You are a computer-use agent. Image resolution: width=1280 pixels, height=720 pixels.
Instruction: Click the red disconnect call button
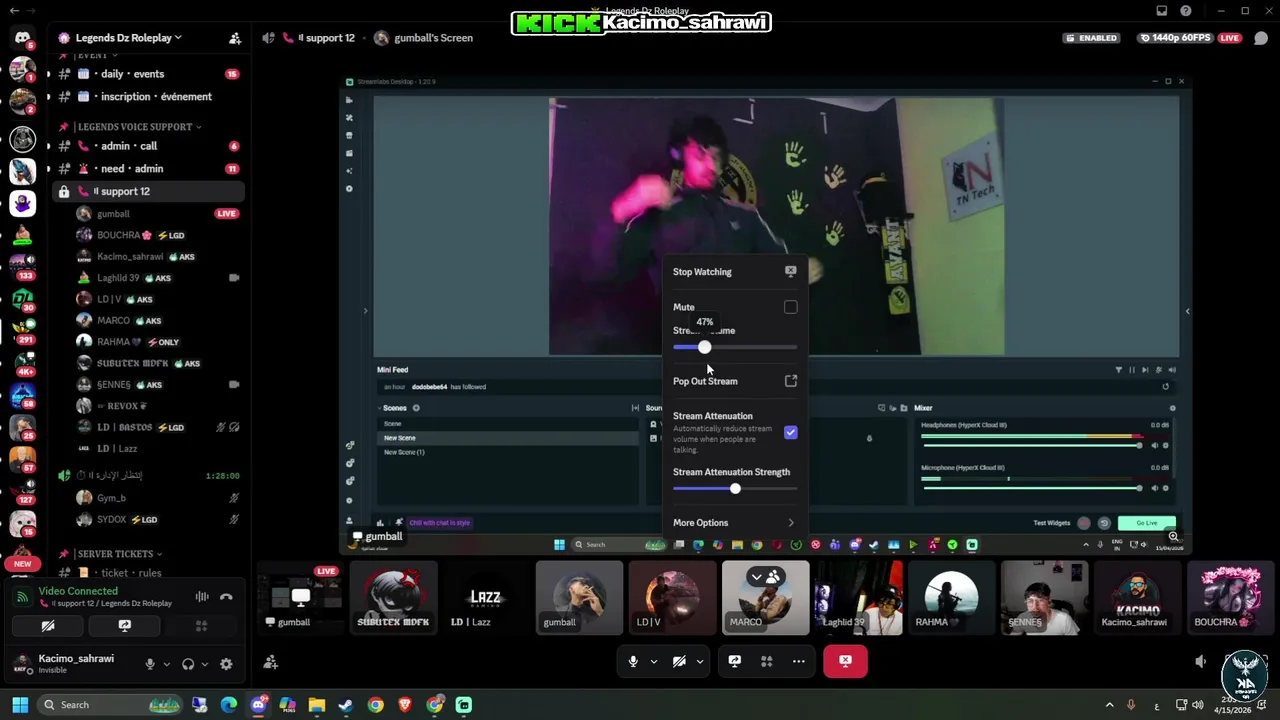click(845, 661)
